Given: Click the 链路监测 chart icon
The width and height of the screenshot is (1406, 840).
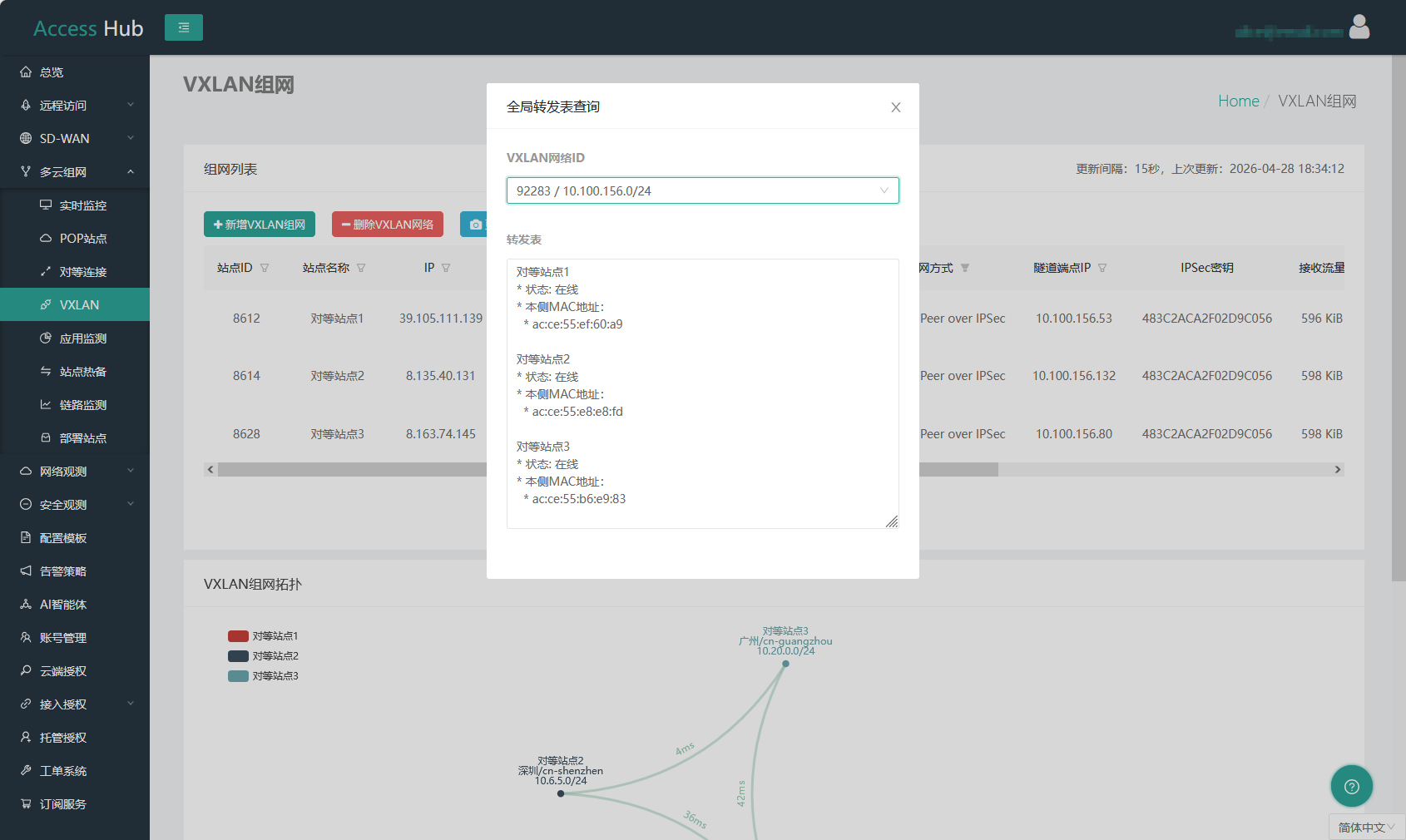Looking at the screenshot, I should pos(46,405).
